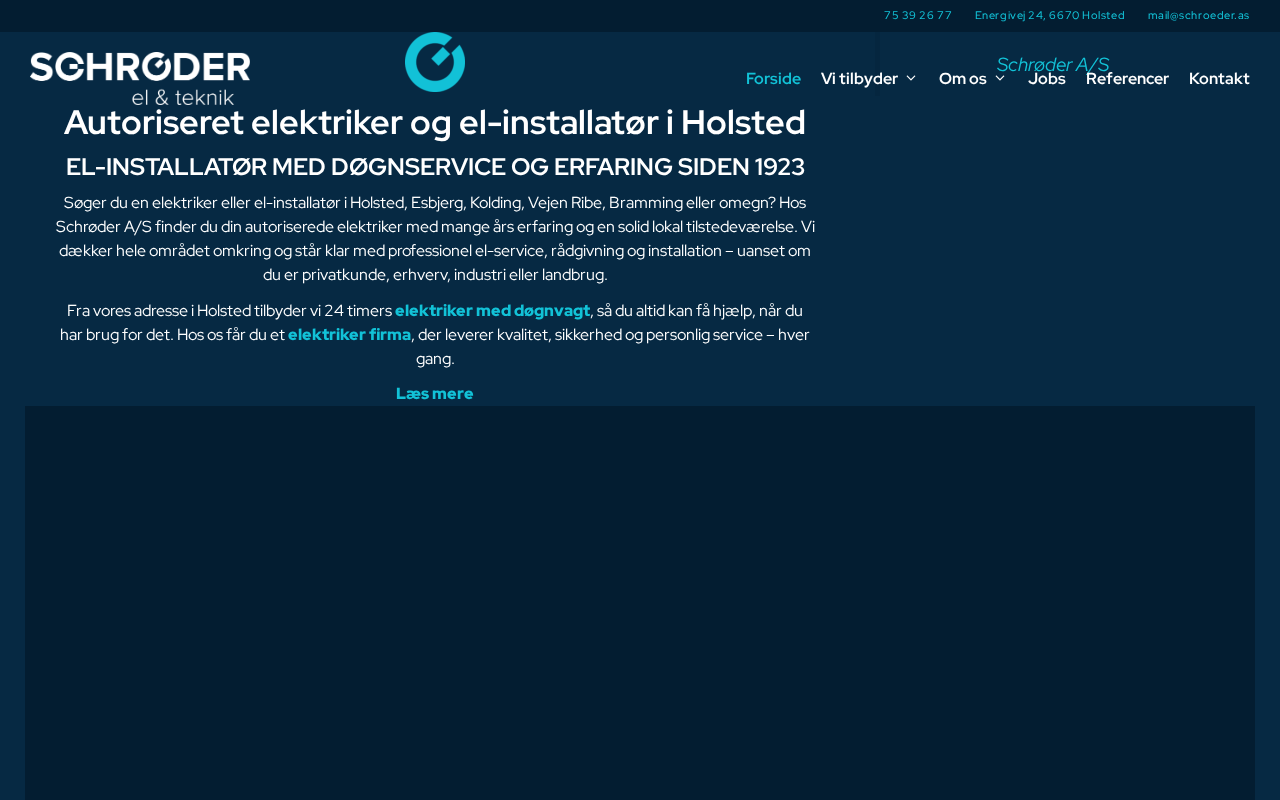1280x800 pixels.
Task: Select heading 'Autoriseret elektriker og el-installatør i Holsted'
Action: pos(435,122)
